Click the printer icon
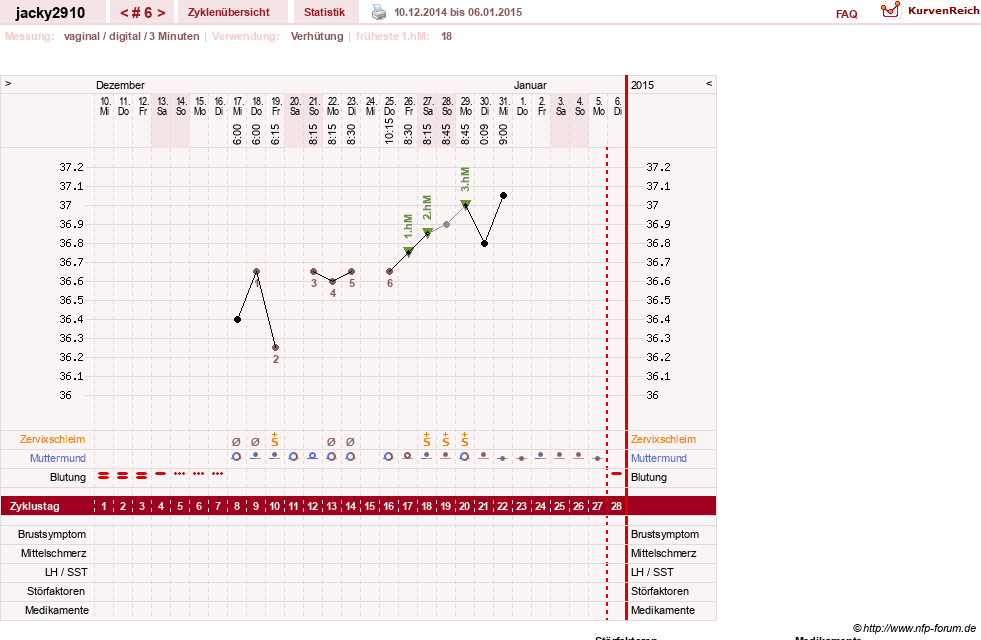This screenshot has width=981, height=640. pyautogui.click(x=379, y=12)
